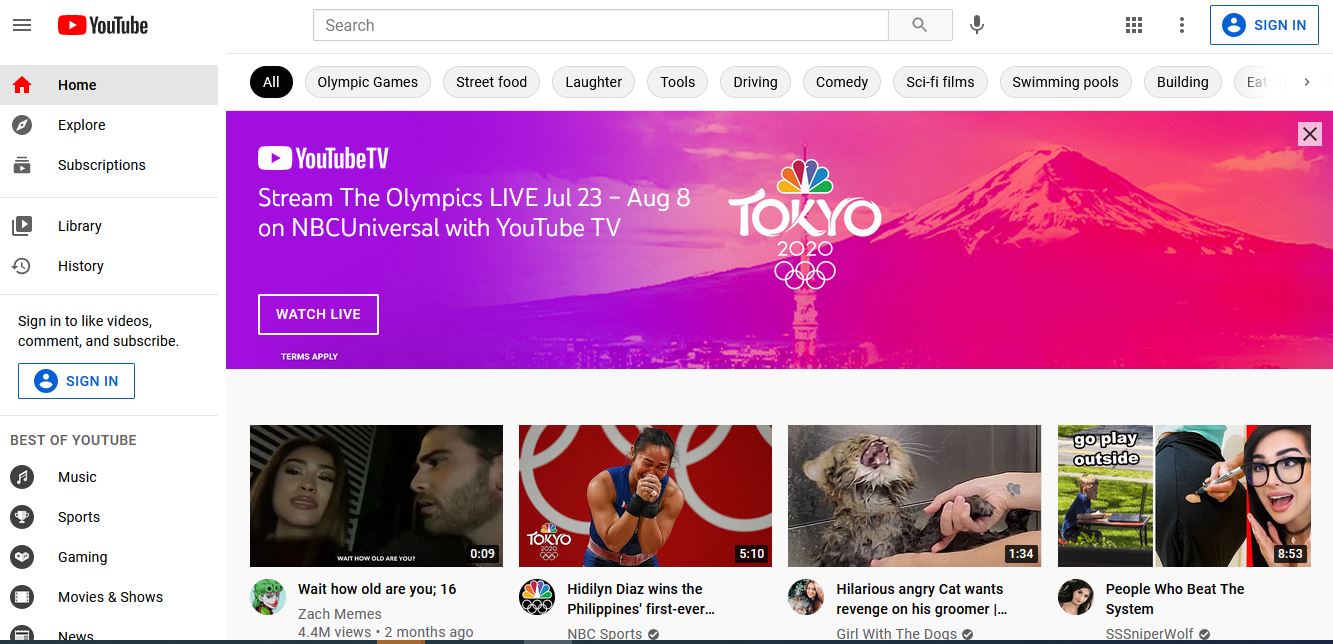Click SIGN IN button in sidebar

[x=76, y=381]
